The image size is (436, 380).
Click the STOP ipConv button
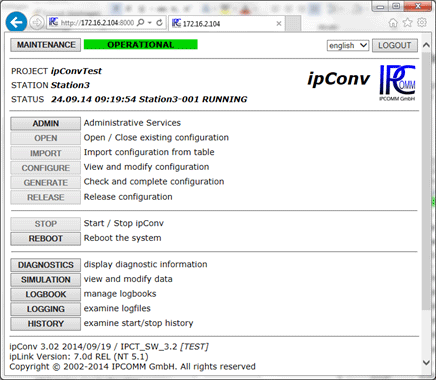click(x=46, y=224)
